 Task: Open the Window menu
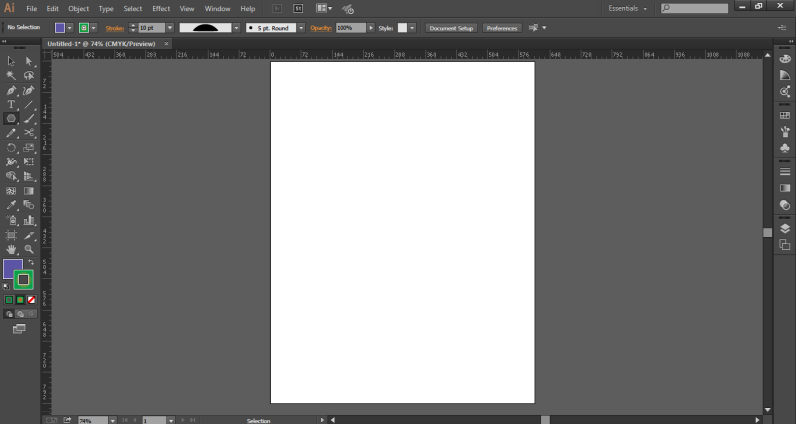[217, 9]
